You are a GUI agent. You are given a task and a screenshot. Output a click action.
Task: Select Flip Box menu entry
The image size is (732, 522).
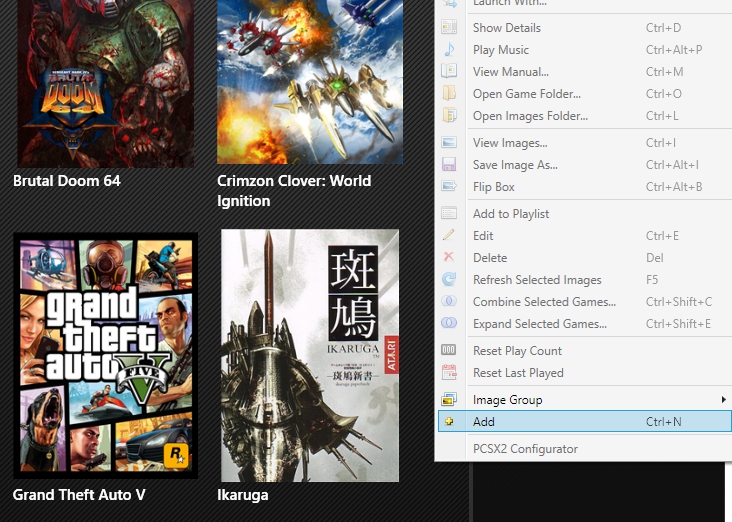[x=584, y=186]
